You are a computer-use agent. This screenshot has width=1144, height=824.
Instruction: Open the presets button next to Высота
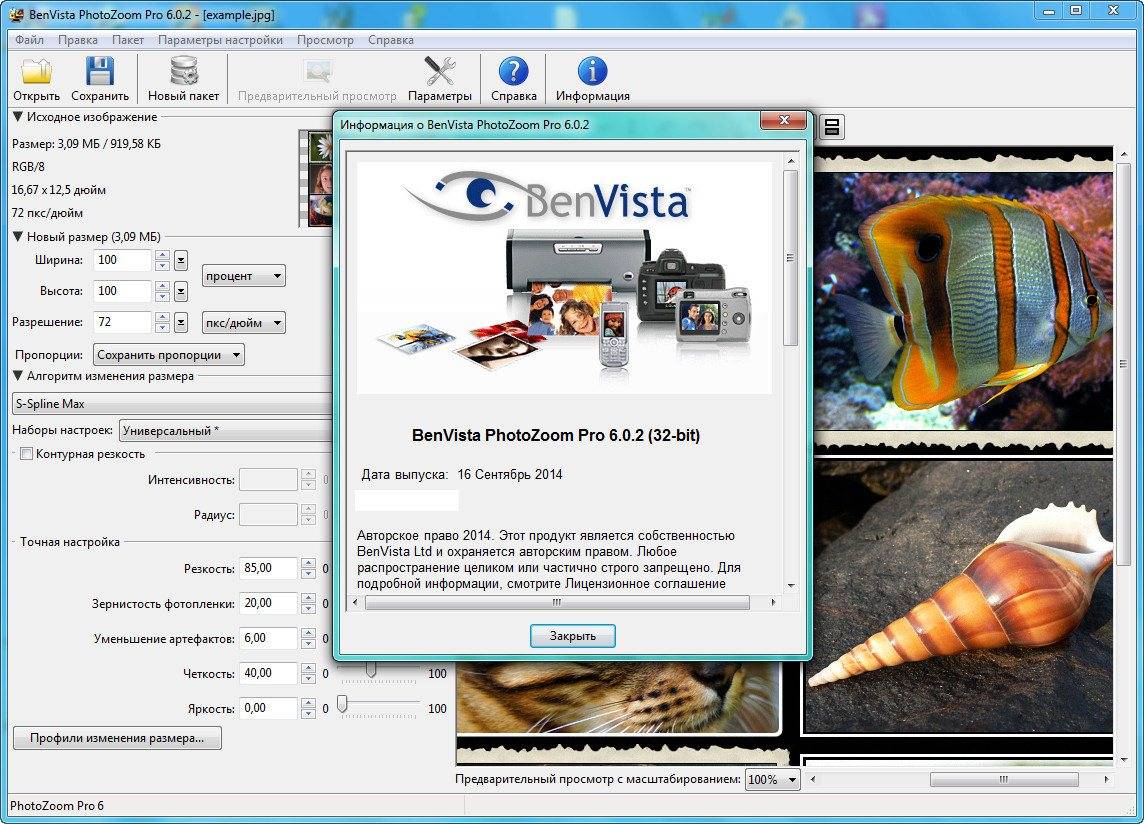[x=181, y=292]
